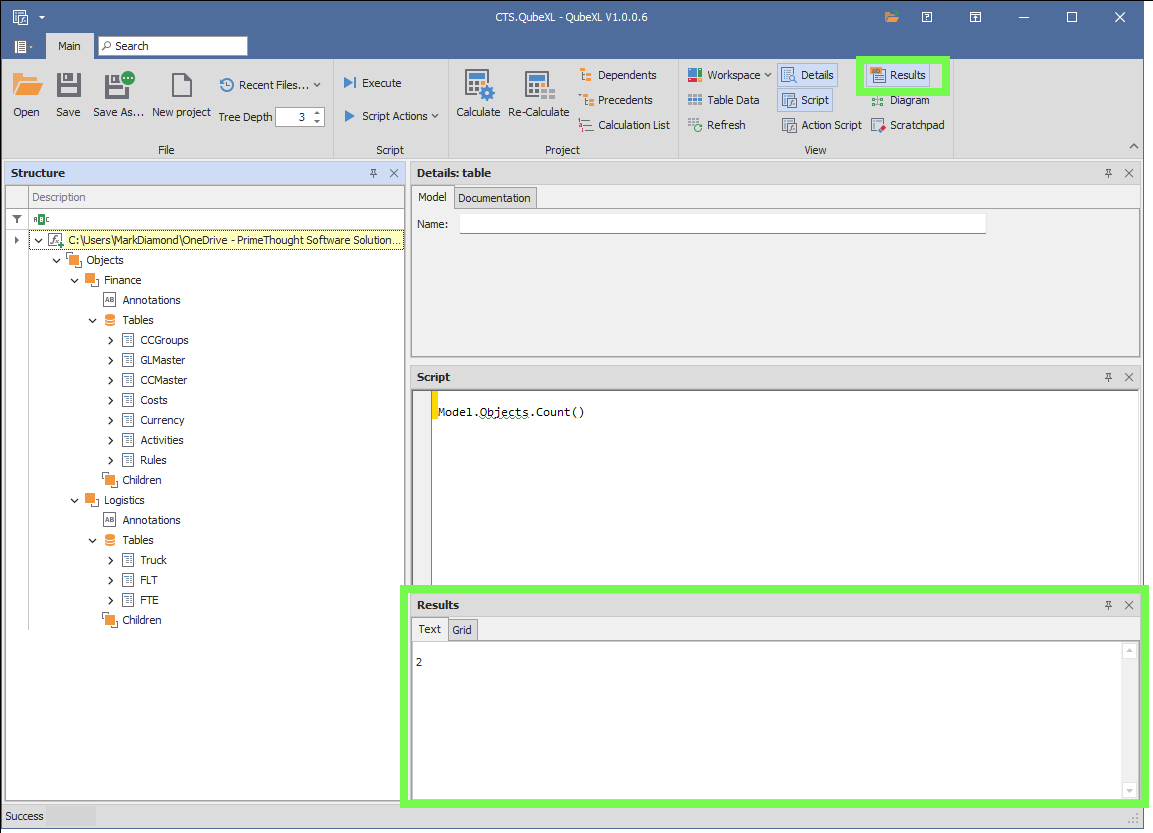Click the Refresh button in View group
The width and height of the screenshot is (1153, 833).
point(716,125)
